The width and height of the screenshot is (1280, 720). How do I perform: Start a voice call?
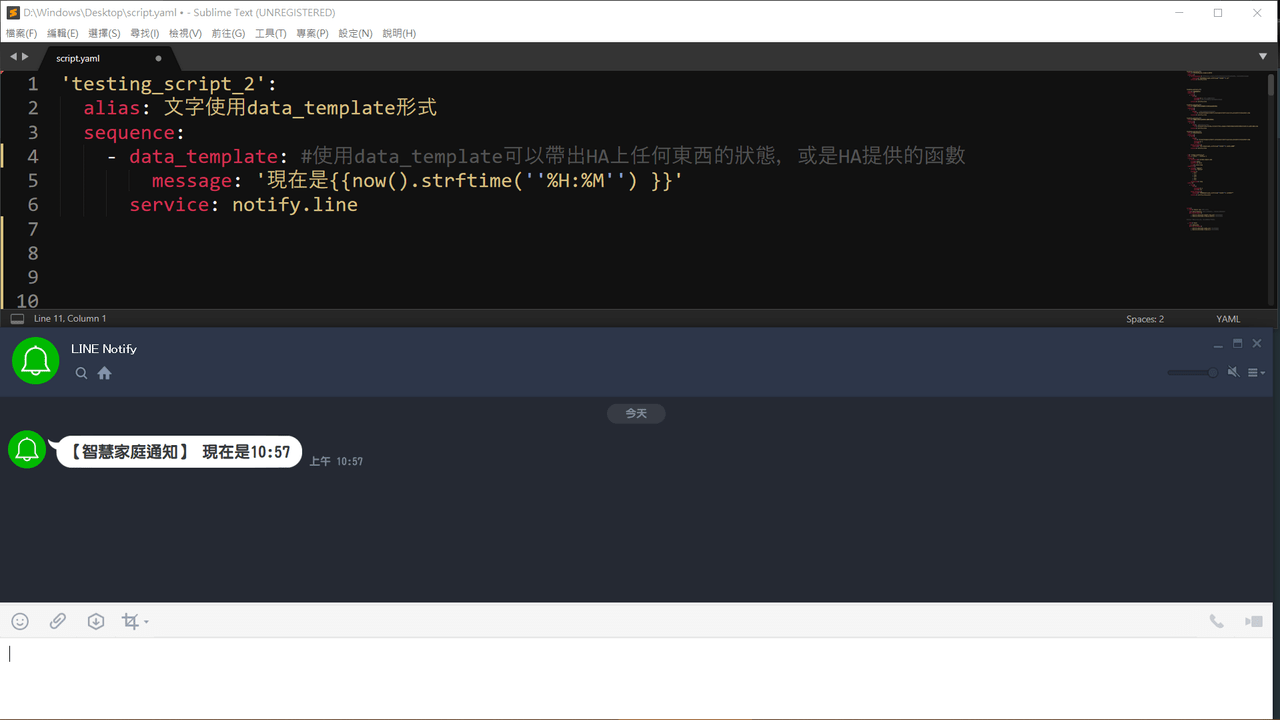1216,621
